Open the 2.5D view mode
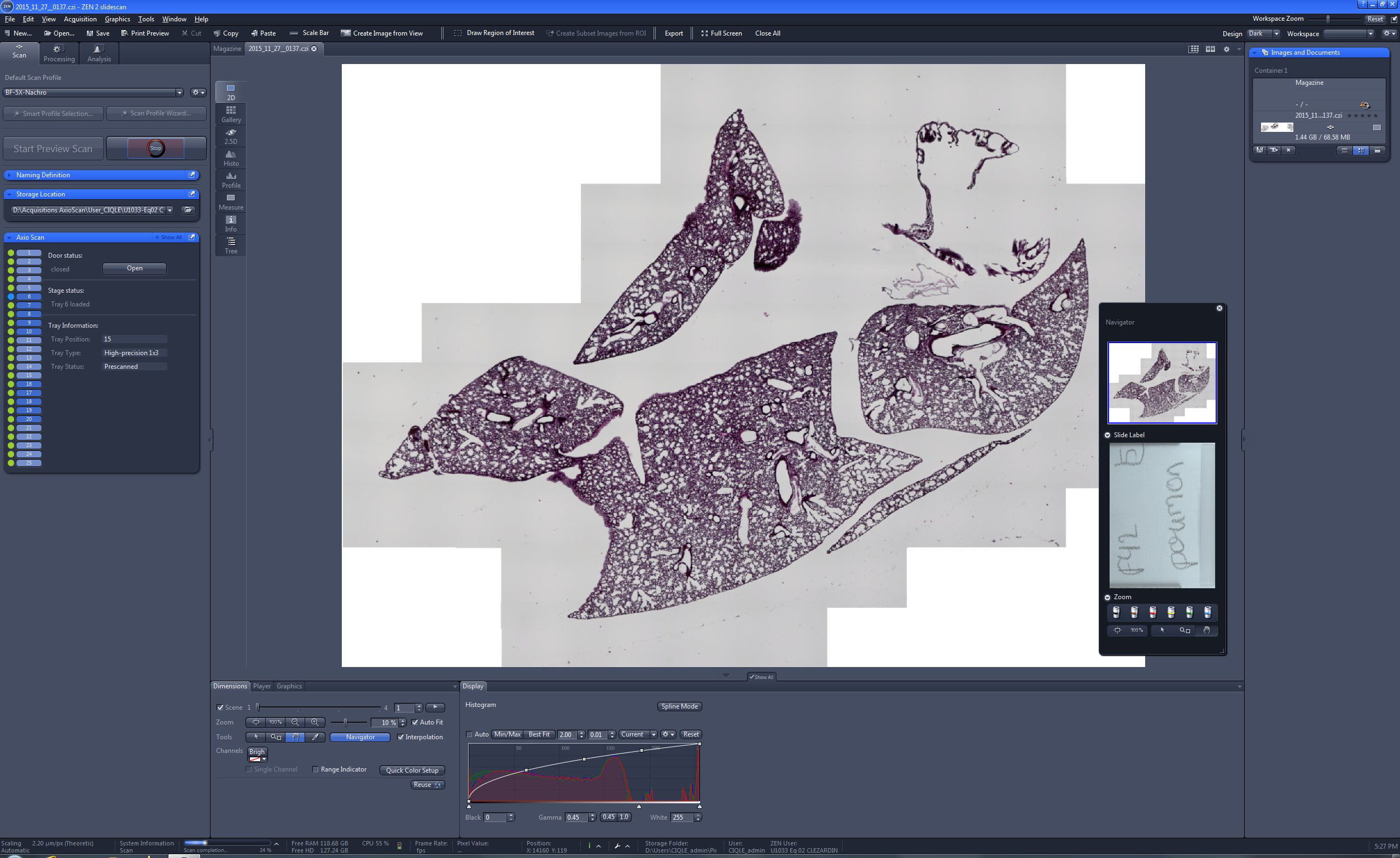The width and height of the screenshot is (1400, 858). 231,135
